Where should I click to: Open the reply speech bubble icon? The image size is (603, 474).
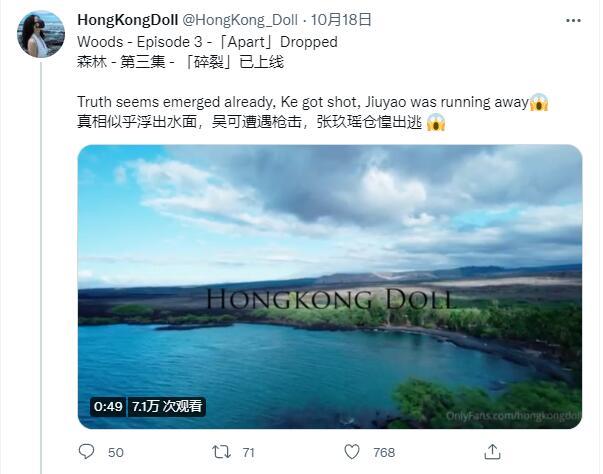pos(86,451)
